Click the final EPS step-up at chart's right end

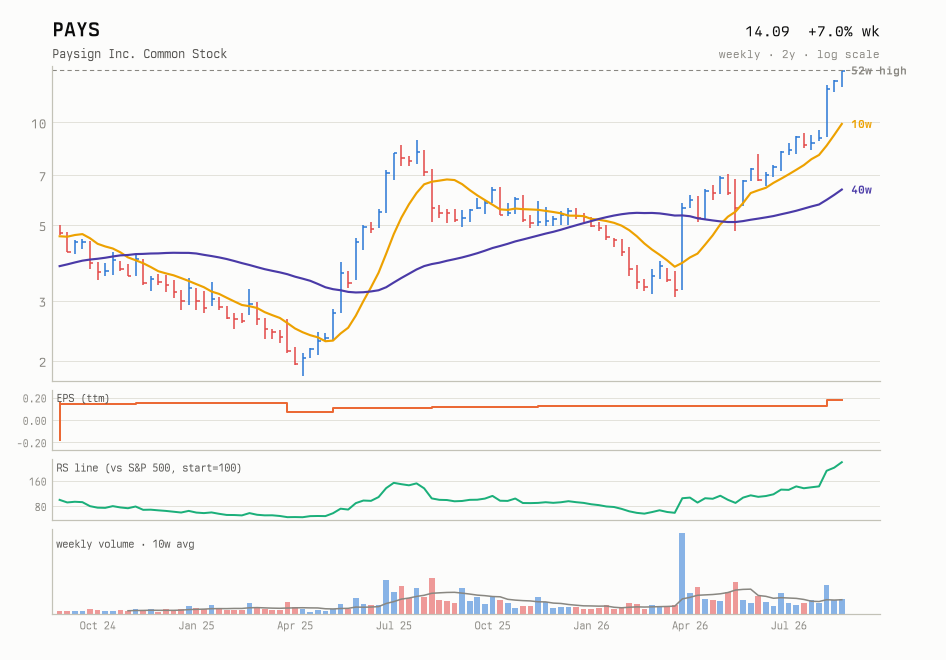834,400
